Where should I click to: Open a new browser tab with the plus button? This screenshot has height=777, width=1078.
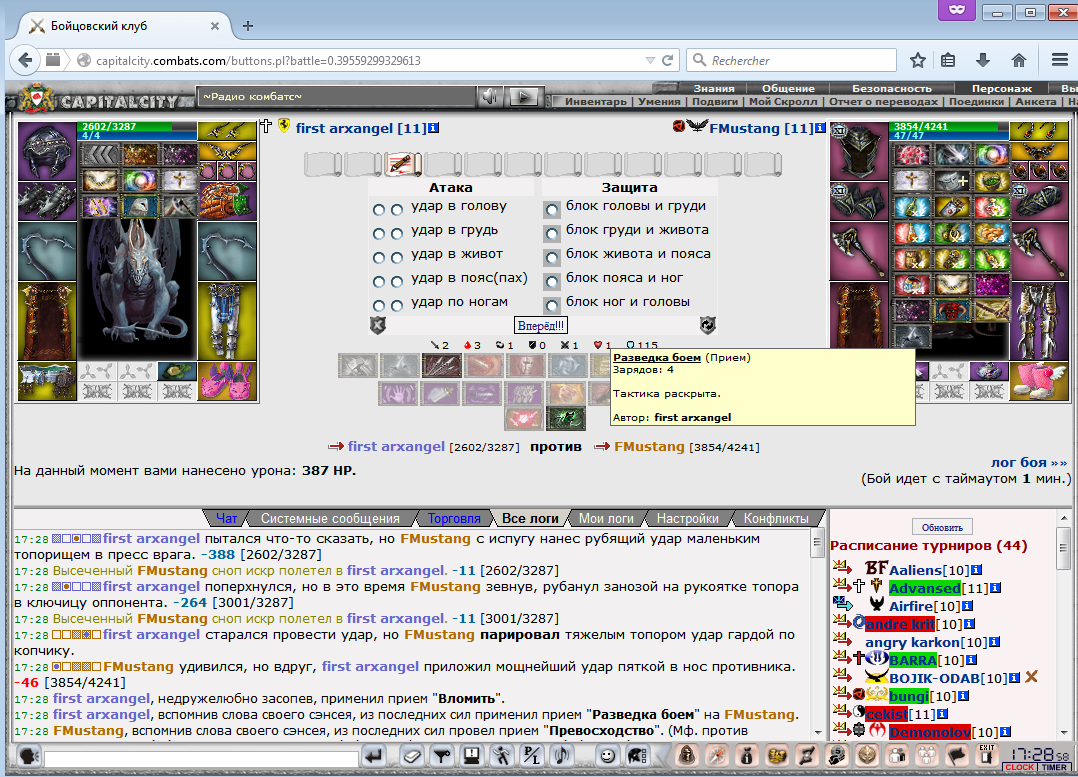[248, 26]
